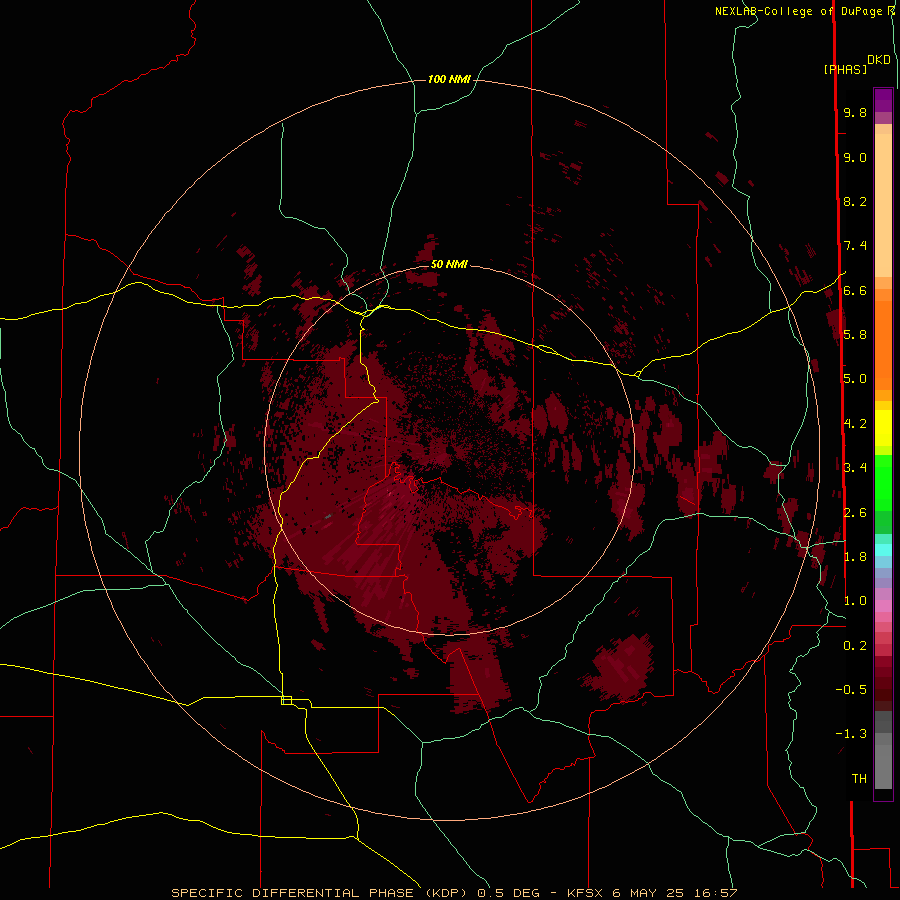Click the -1.3 value on the legend
Image resolution: width=900 pixels, height=900 pixels.
pyautogui.click(x=851, y=734)
